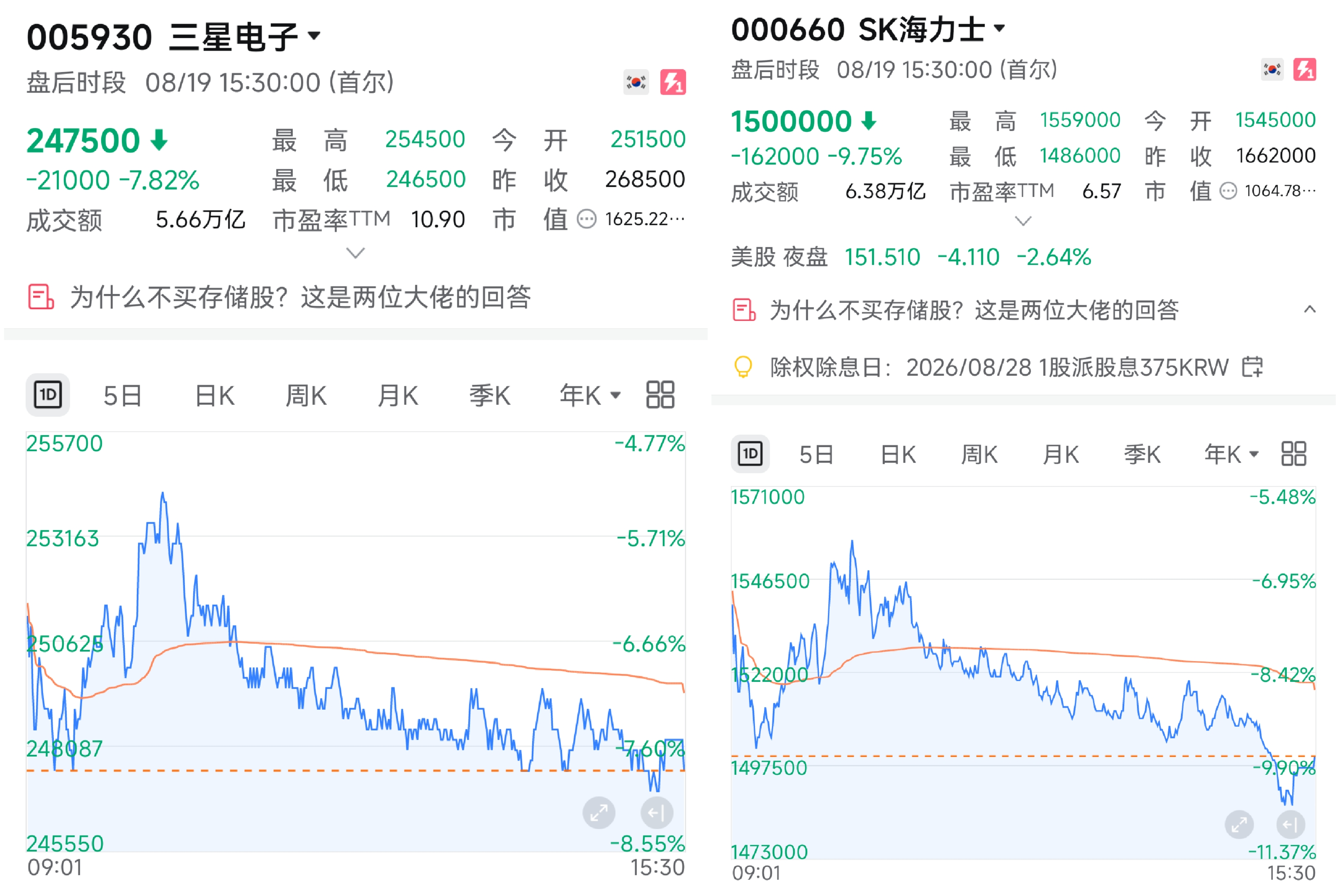
Task: Switch Samsung chart to 月K view
Action: point(398,395)
